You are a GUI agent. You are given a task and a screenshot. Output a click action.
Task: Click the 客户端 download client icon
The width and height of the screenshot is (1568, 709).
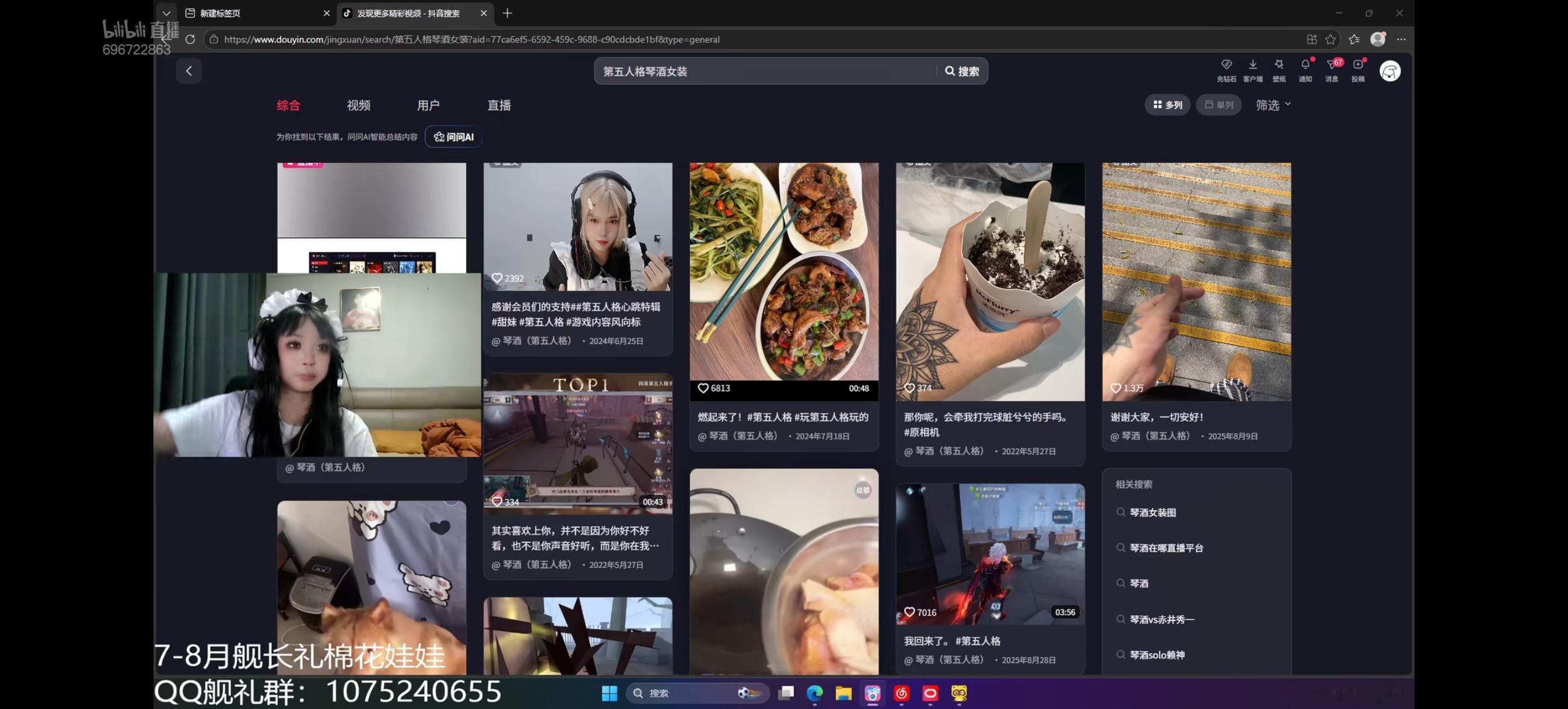click(x=1252, y=70)
